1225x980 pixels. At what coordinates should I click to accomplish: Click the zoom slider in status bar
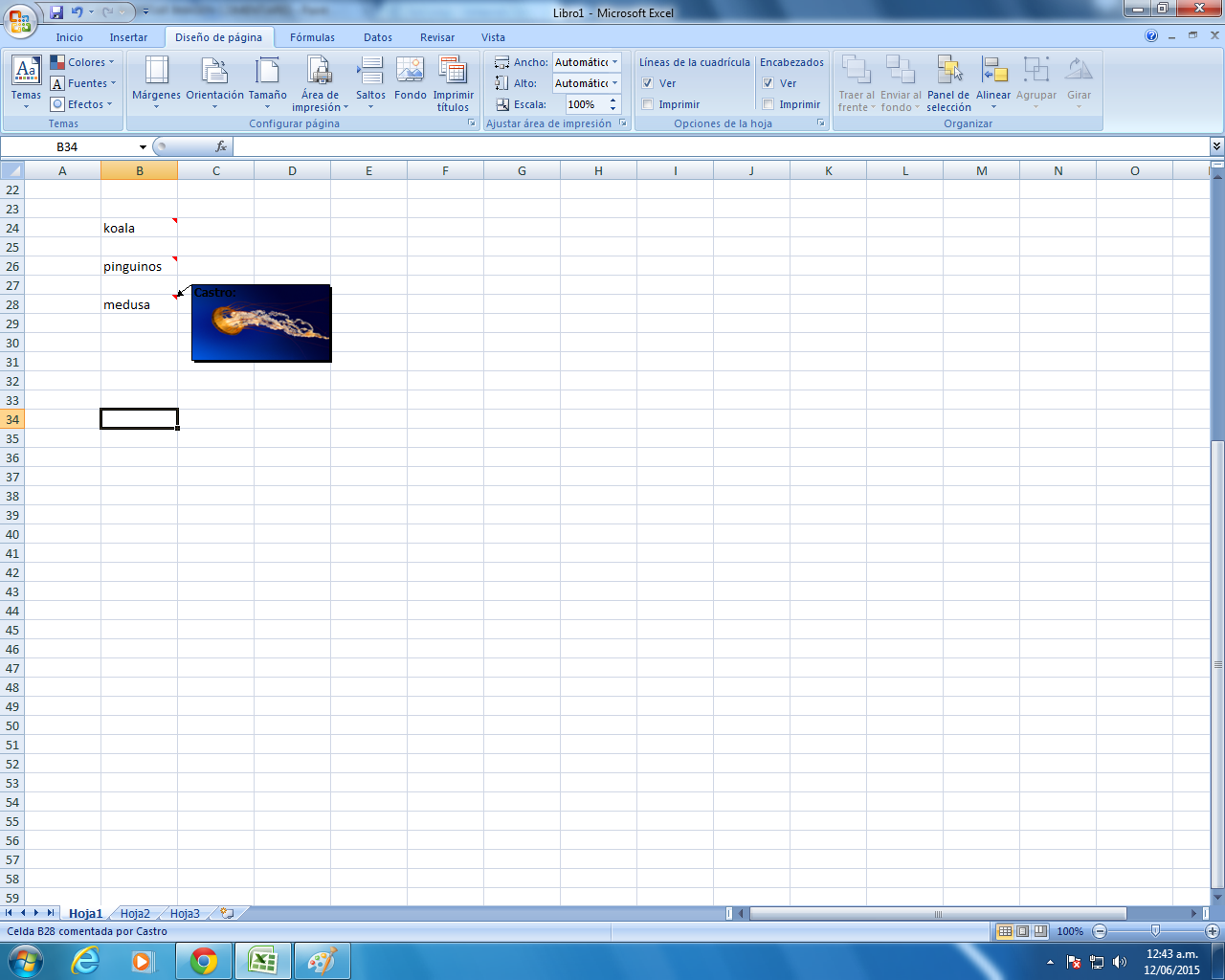[x=1155, y=931]
